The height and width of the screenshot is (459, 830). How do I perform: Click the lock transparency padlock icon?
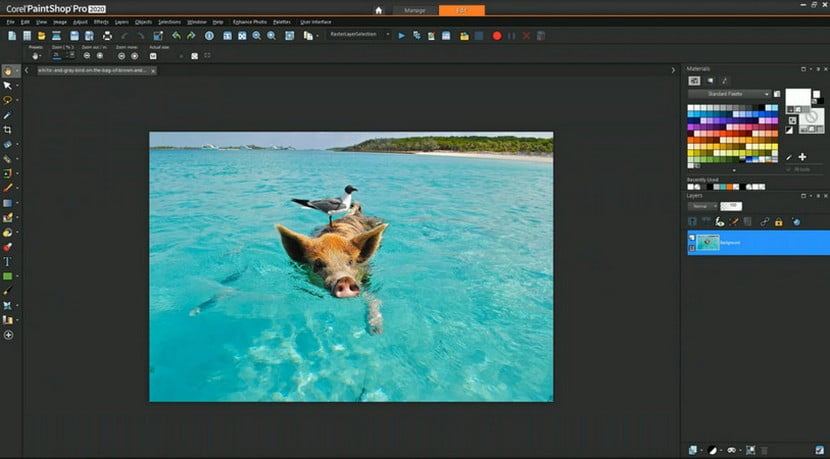coord(779,222)
